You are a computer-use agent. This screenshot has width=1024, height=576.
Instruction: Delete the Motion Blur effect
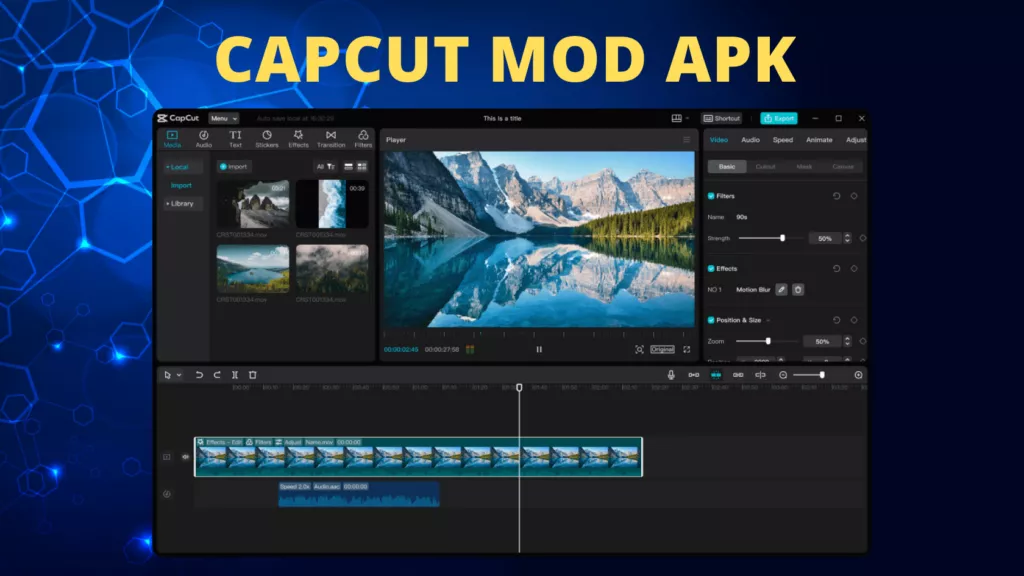(798, 289)
